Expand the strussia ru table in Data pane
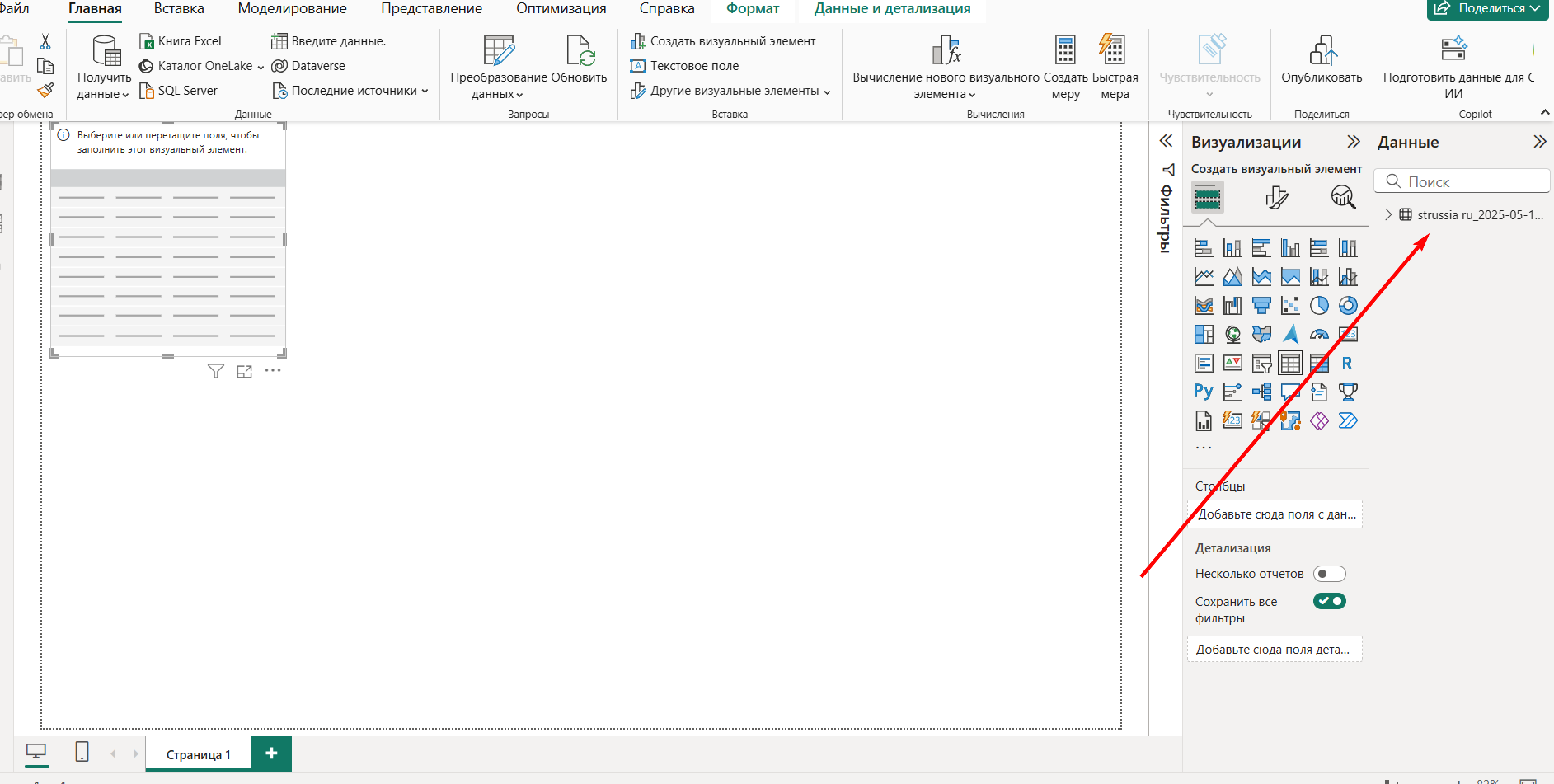The image size is (1554, 784). (1388, 214)
